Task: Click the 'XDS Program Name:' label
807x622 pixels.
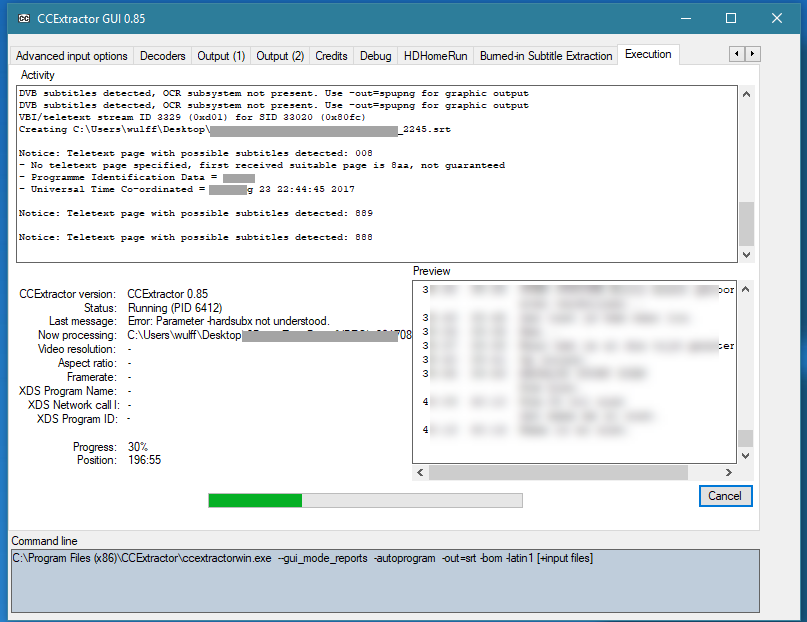Action: (68, 391)
